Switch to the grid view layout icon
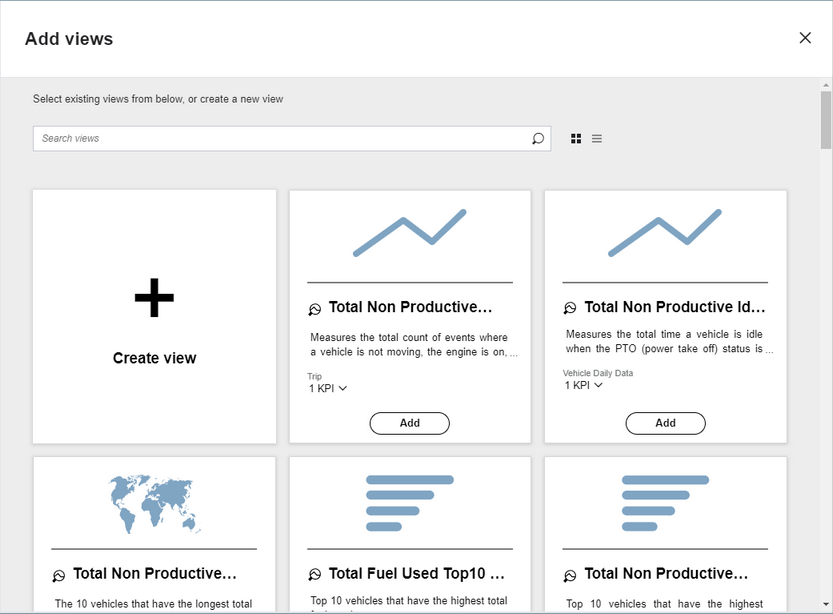 click(x=576, y=139)
